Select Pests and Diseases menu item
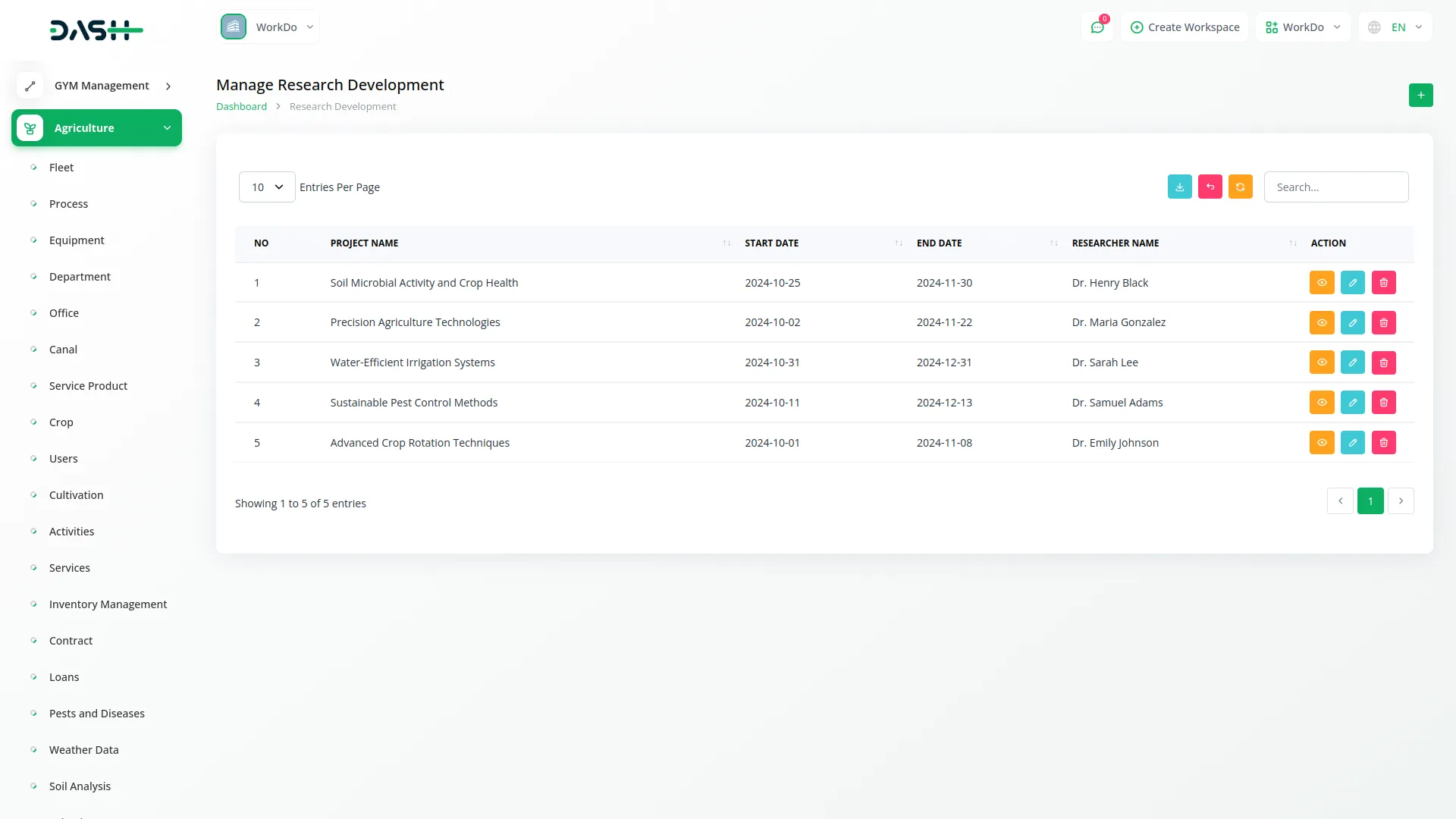The image size is (1456, 819). (x=96, y=714)
